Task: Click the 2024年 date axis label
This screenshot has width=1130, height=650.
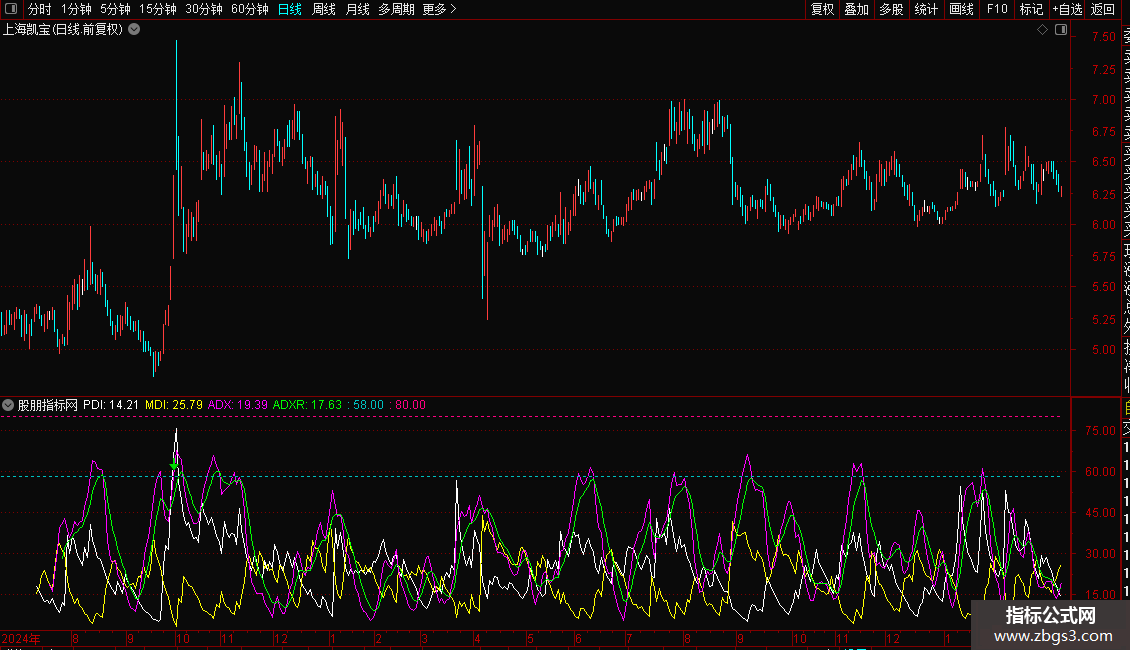Action: coord(21,638)
